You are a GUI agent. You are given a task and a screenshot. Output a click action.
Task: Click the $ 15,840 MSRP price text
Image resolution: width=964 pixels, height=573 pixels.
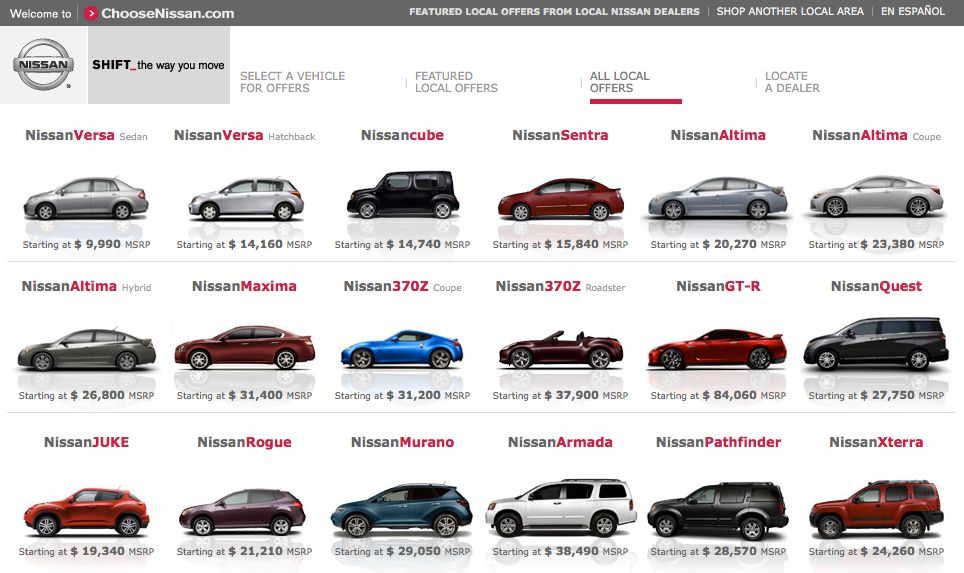[587, 244]
